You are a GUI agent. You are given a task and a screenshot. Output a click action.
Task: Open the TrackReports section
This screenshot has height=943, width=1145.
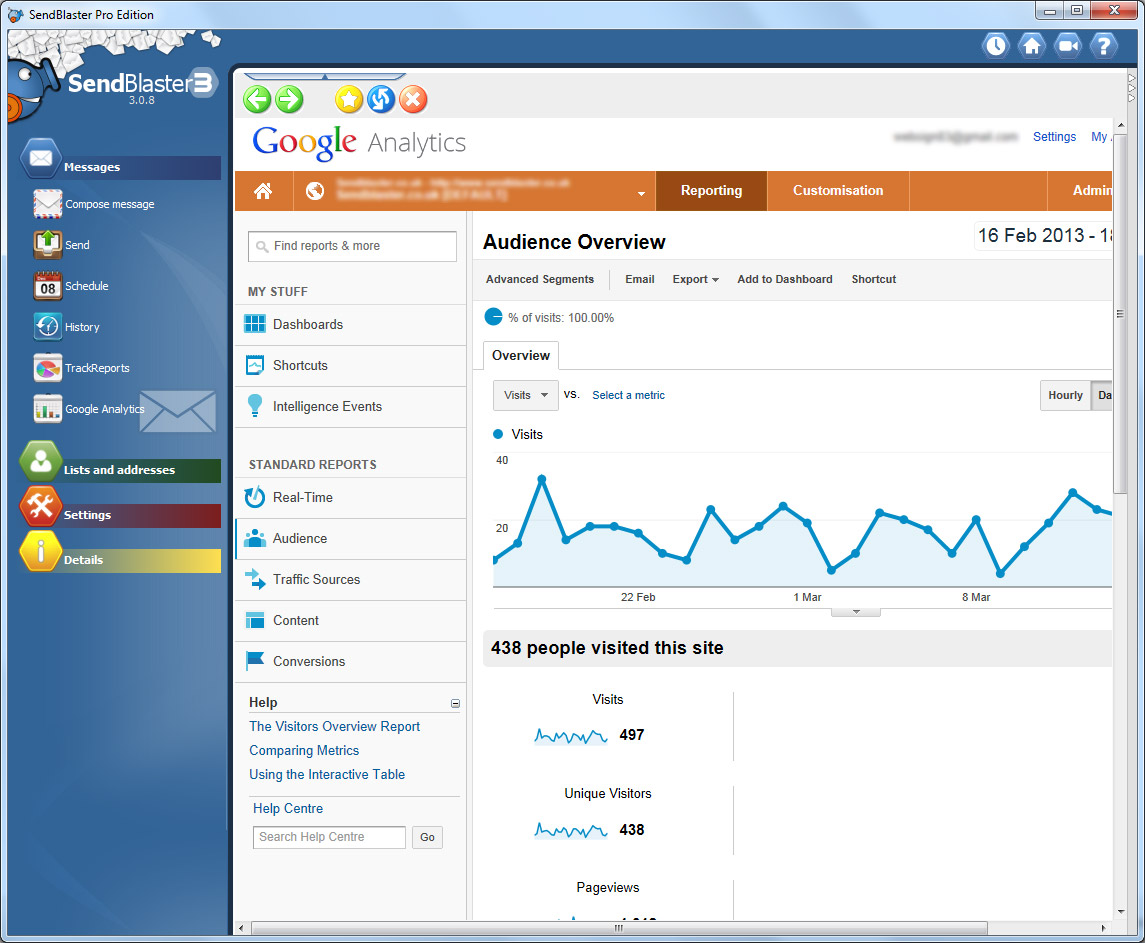(97, 368)
